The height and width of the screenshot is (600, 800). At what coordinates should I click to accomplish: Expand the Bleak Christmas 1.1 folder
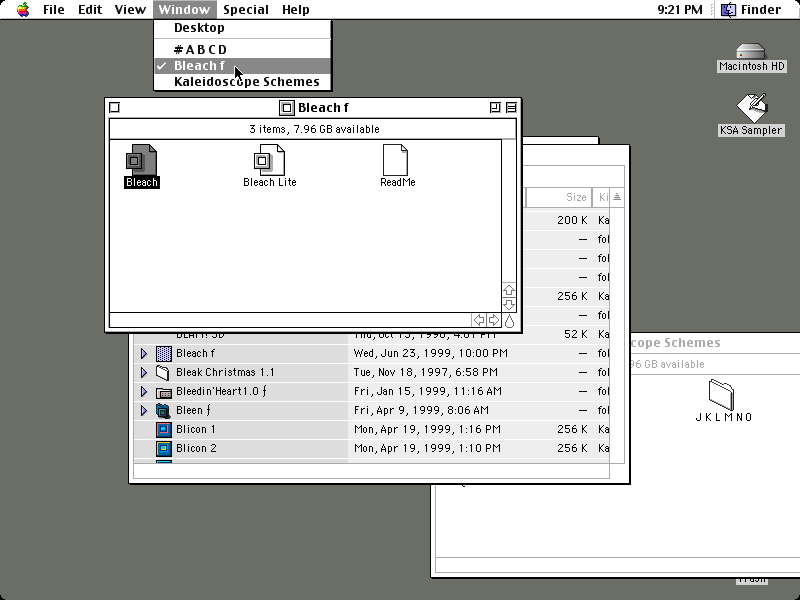(144, 372)
